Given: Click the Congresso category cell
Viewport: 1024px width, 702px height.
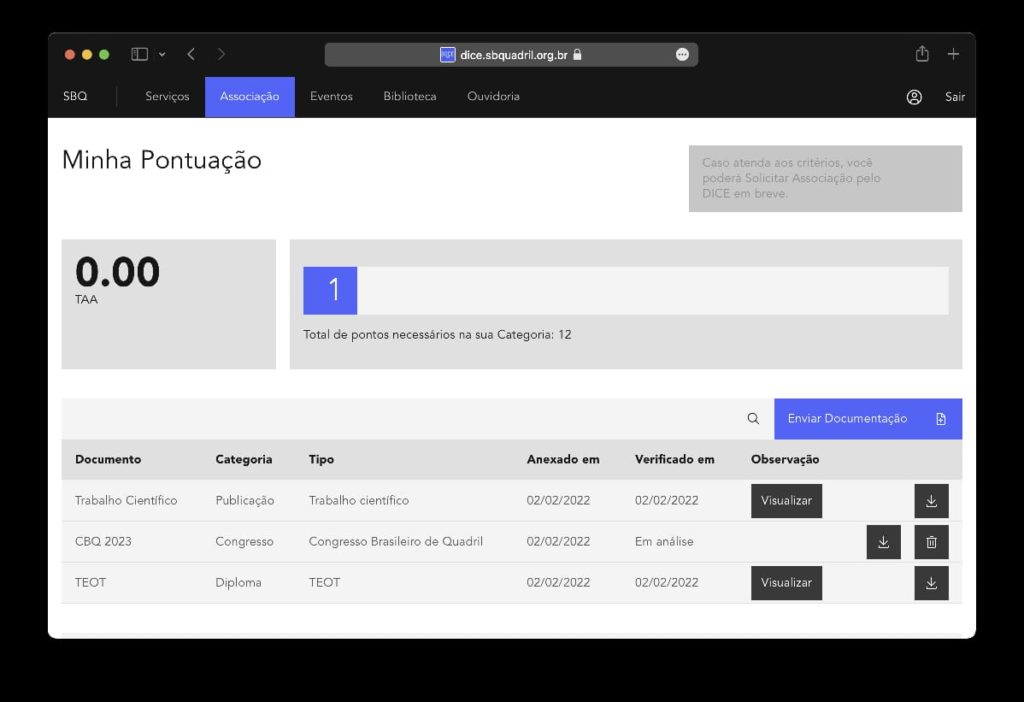Looking at the screenshot, I should pyautogui.click(x=244, y=541).
